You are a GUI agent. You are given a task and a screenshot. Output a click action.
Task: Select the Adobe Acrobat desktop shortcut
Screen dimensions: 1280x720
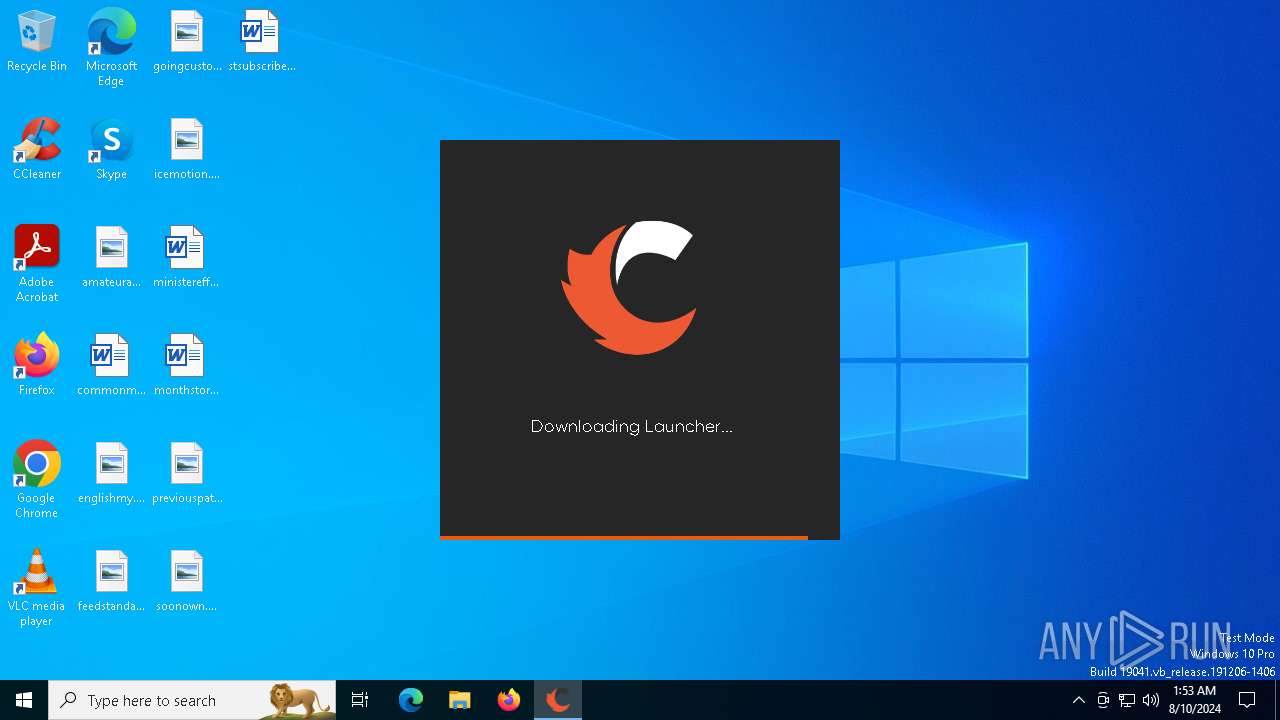37,263
